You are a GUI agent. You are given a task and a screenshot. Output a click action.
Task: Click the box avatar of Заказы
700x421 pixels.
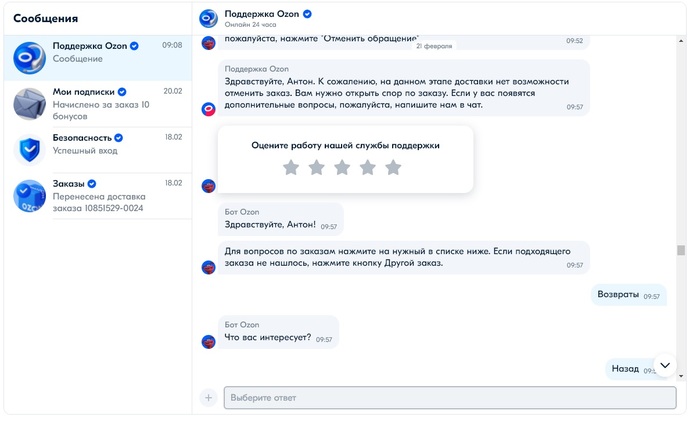(29, 196)
